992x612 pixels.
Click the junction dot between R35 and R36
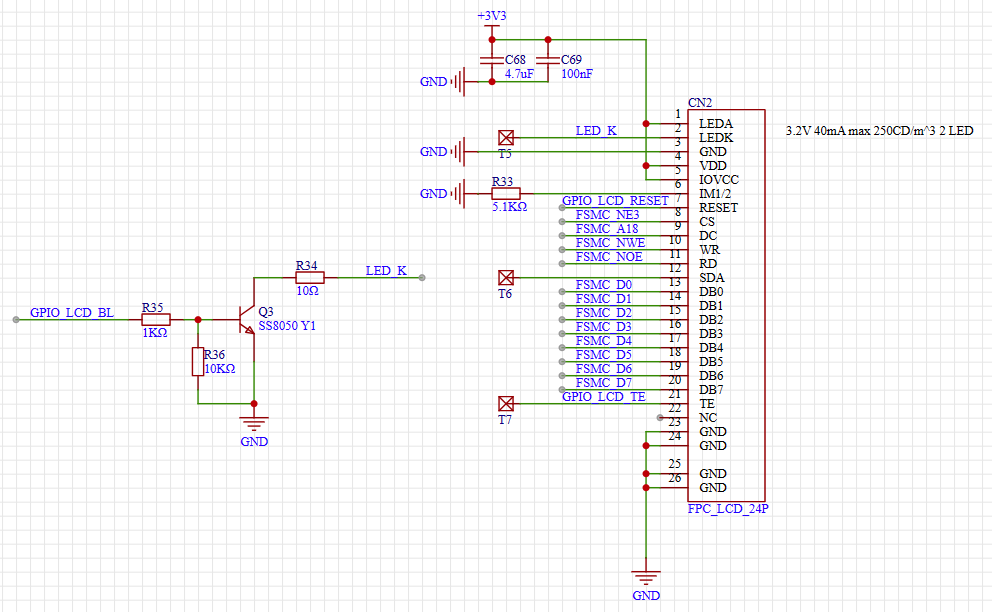(x=198, y=320)
